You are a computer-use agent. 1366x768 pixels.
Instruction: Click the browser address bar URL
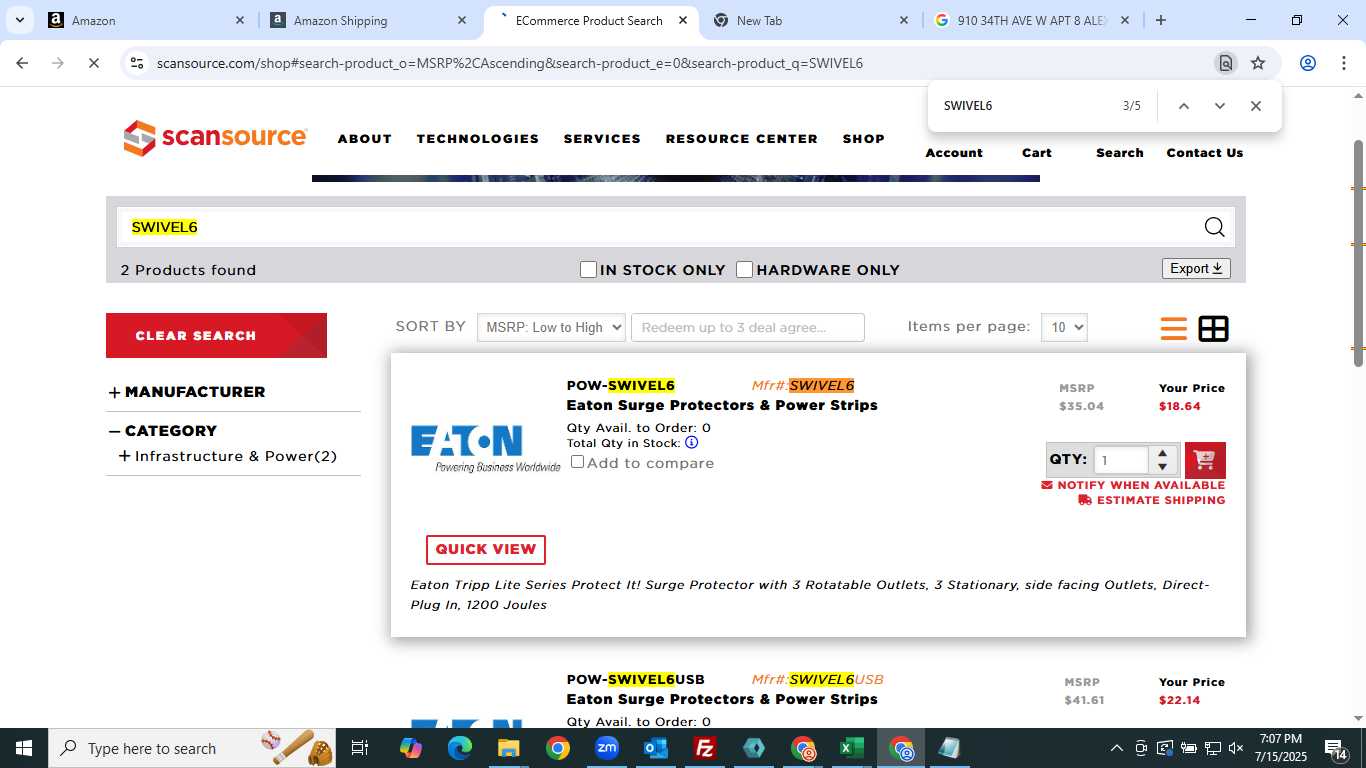(x=510, y=63)
